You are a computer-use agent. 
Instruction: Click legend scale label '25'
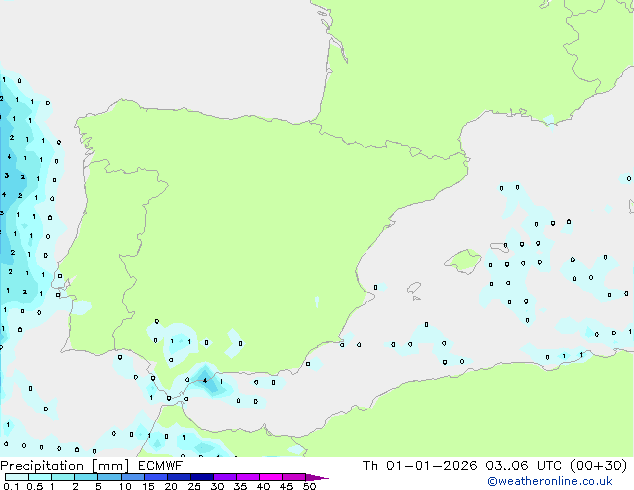click(x=194, y=486)
